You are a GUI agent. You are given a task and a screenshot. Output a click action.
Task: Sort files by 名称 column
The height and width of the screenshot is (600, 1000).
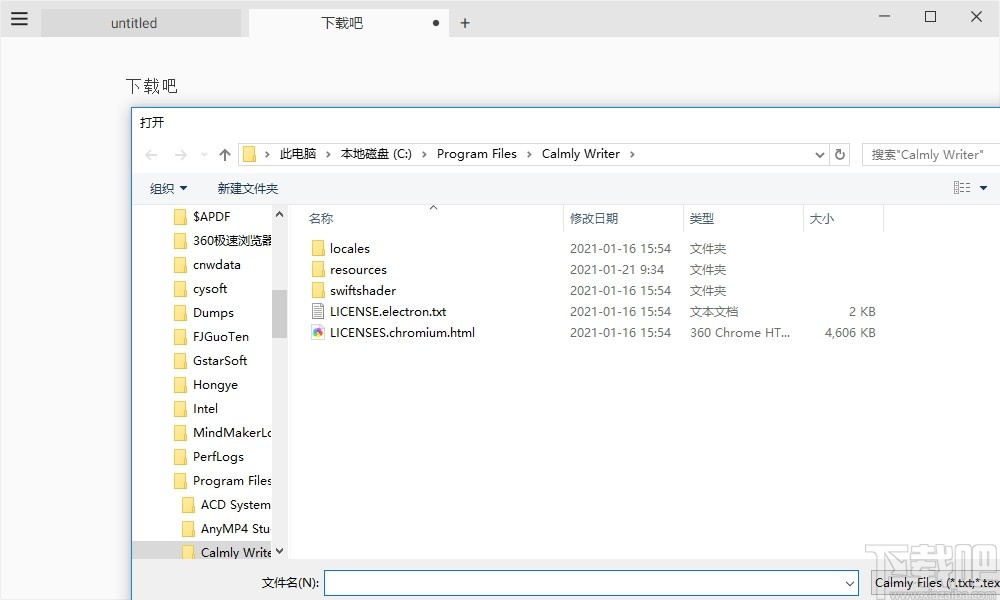tap(321, 219)
